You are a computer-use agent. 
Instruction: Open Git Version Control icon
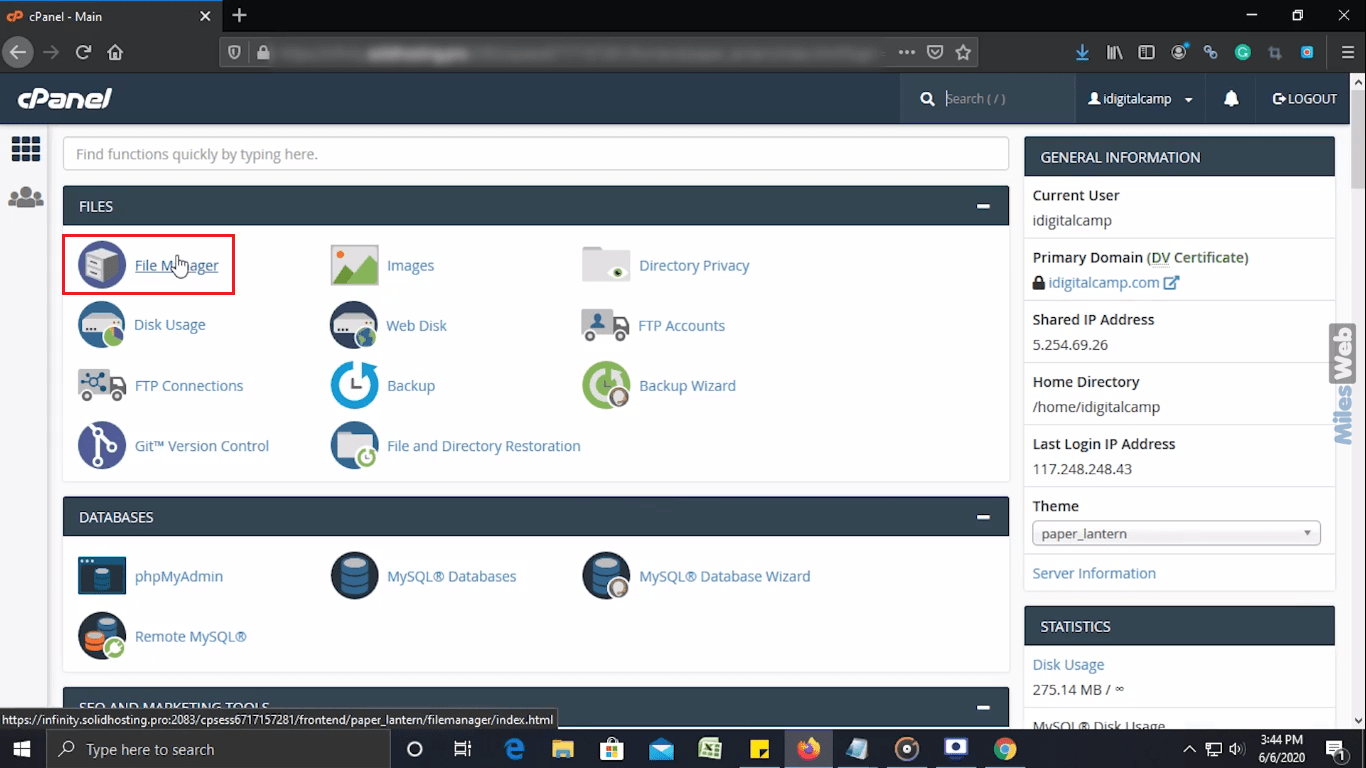pos(102,445)
